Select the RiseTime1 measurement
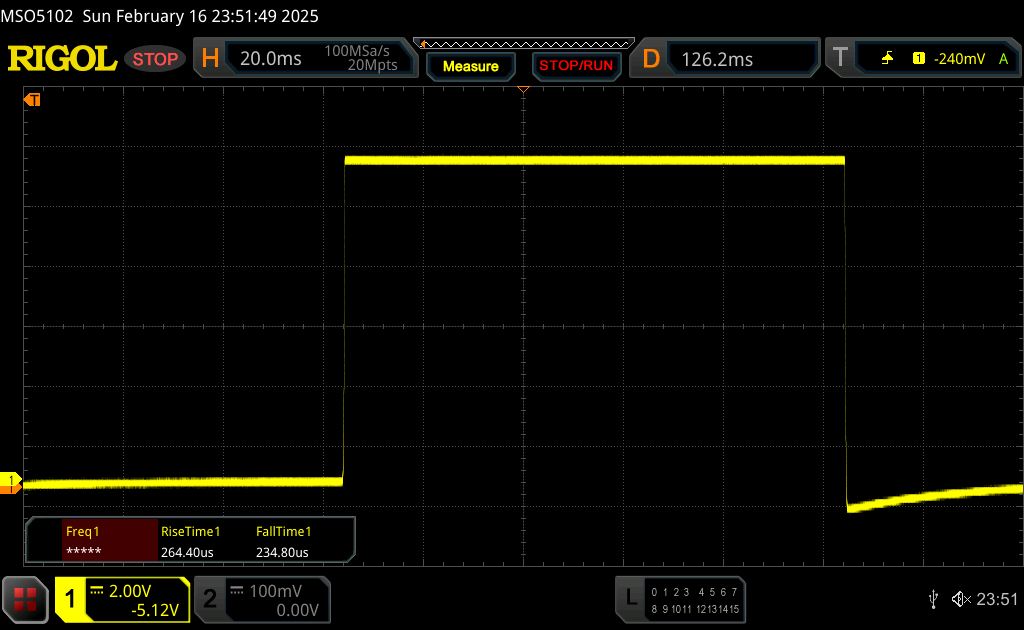1024x630 pixels. click(x=191, y=531)
